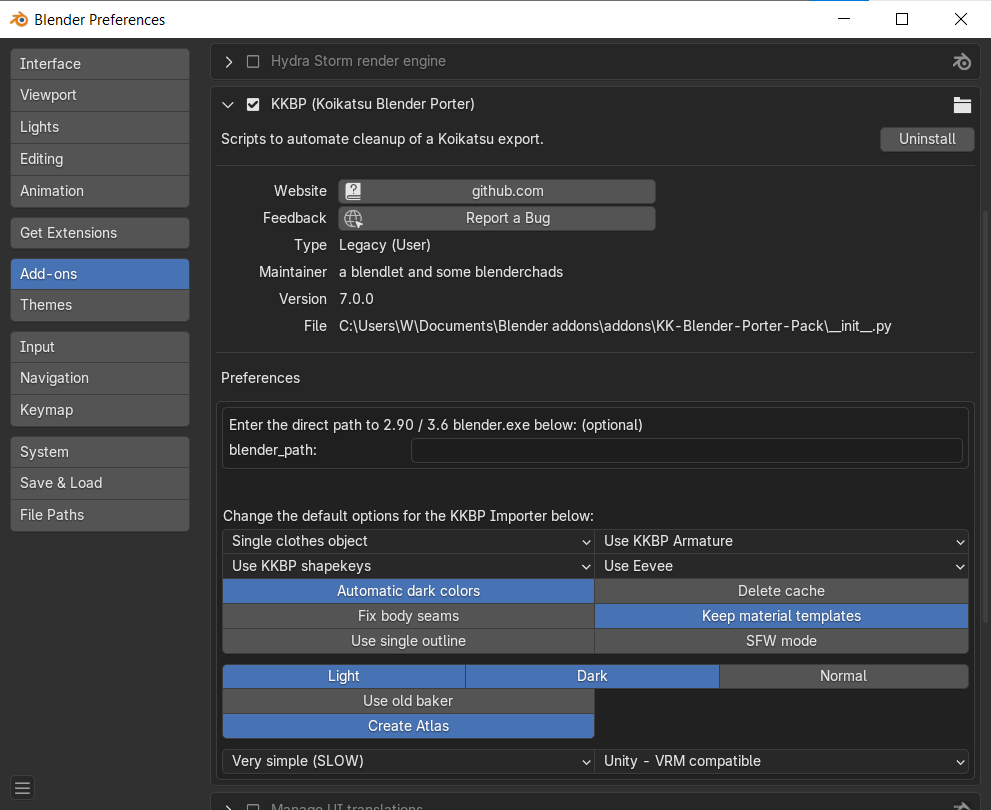This screenshot has width=991, height=810.
Task: Toggle the Dark bake option
Action: tap(592, 676)
